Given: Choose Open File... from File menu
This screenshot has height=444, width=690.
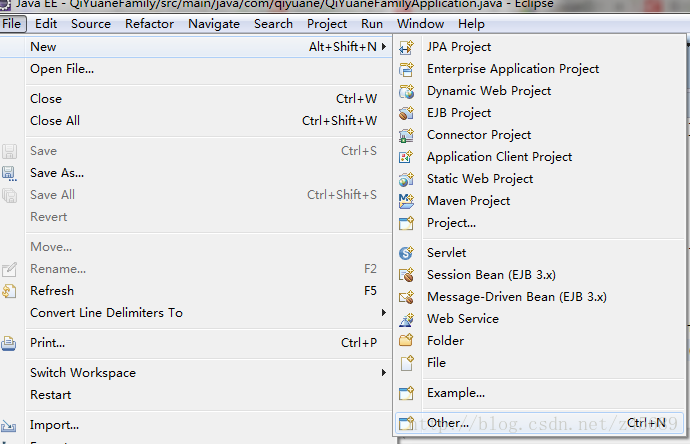Looking at the screenshot, I should 196,69.
